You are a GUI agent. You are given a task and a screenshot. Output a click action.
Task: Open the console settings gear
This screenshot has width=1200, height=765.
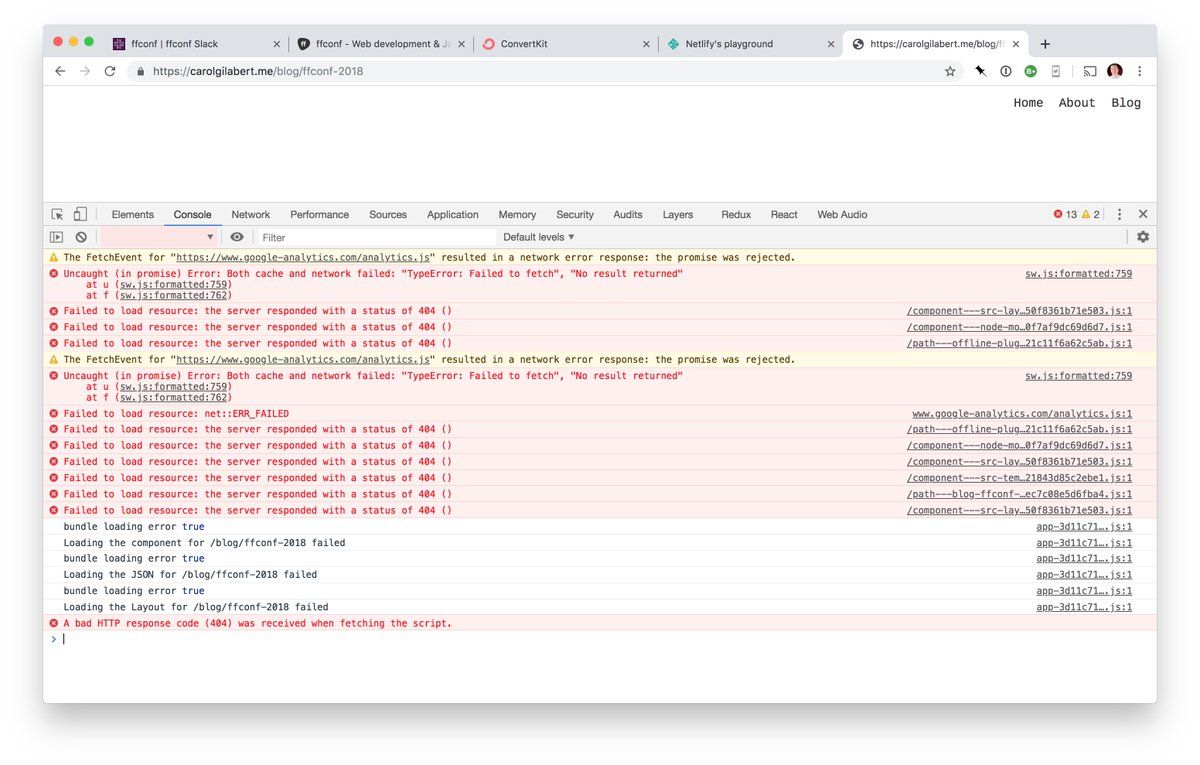pyautogui.click(x=1143, y=237)
